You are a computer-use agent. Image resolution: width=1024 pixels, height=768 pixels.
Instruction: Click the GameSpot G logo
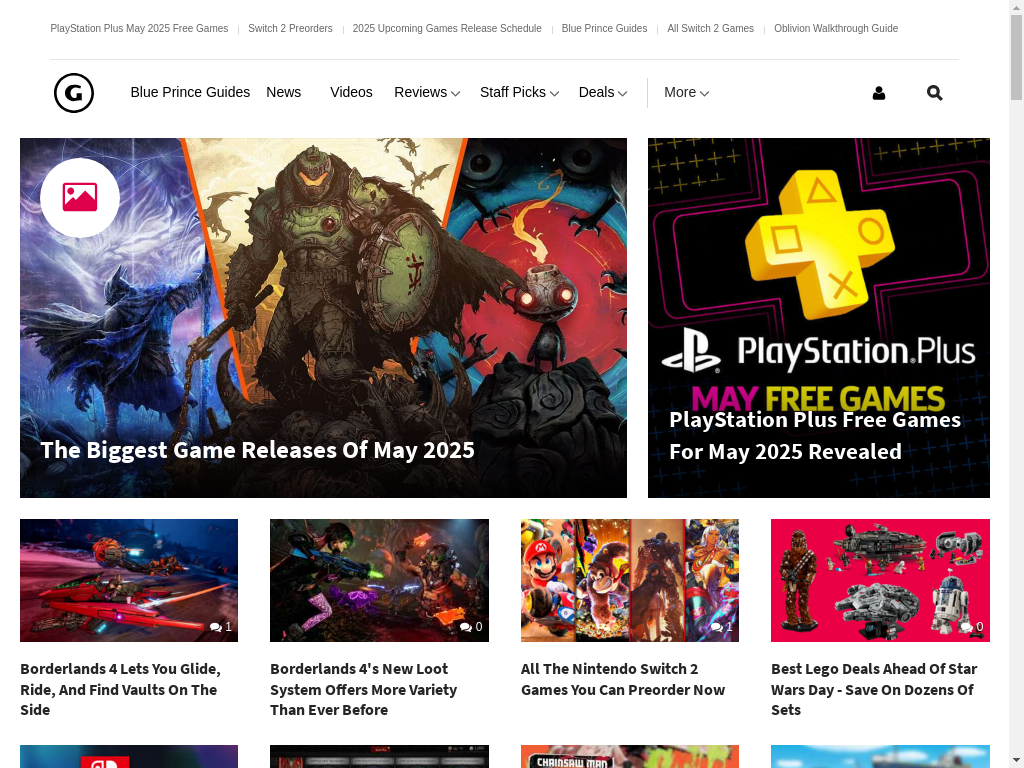pyautogui.click(x=74, y=93)
